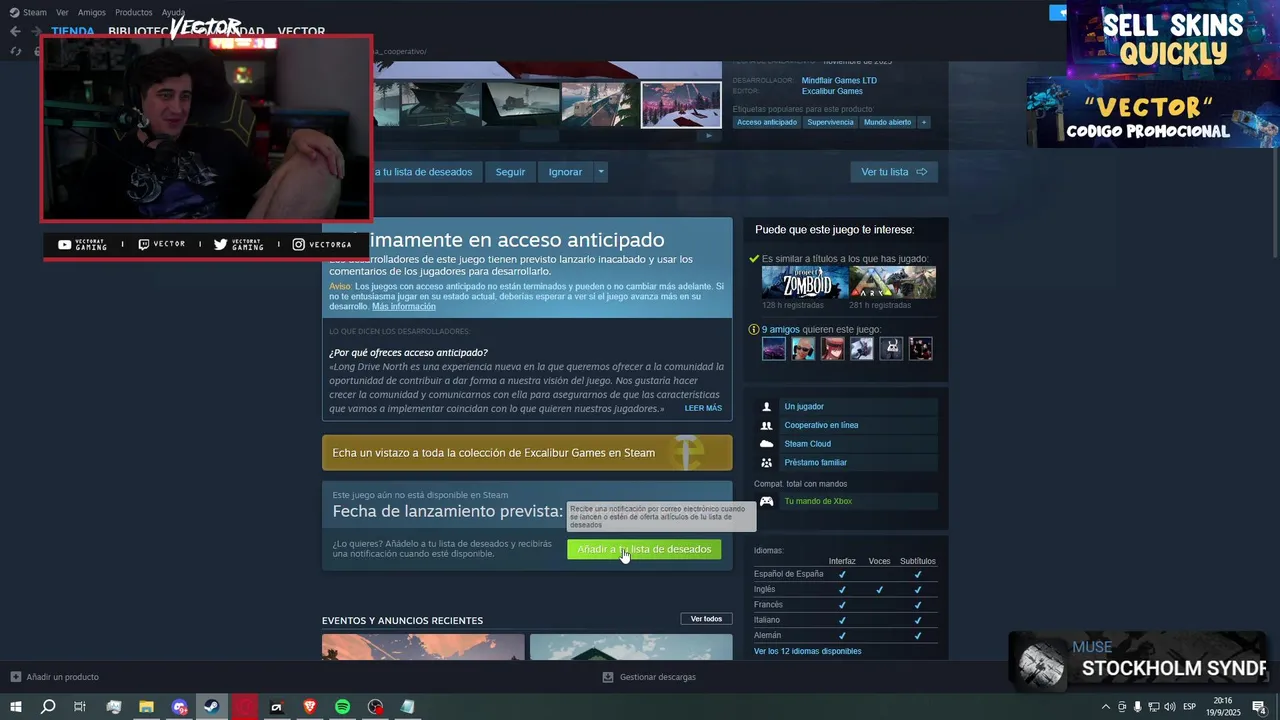Click the first event thumbnail under Eventos
Viewport: 1280px width, 720px height.
pos(423,647)
